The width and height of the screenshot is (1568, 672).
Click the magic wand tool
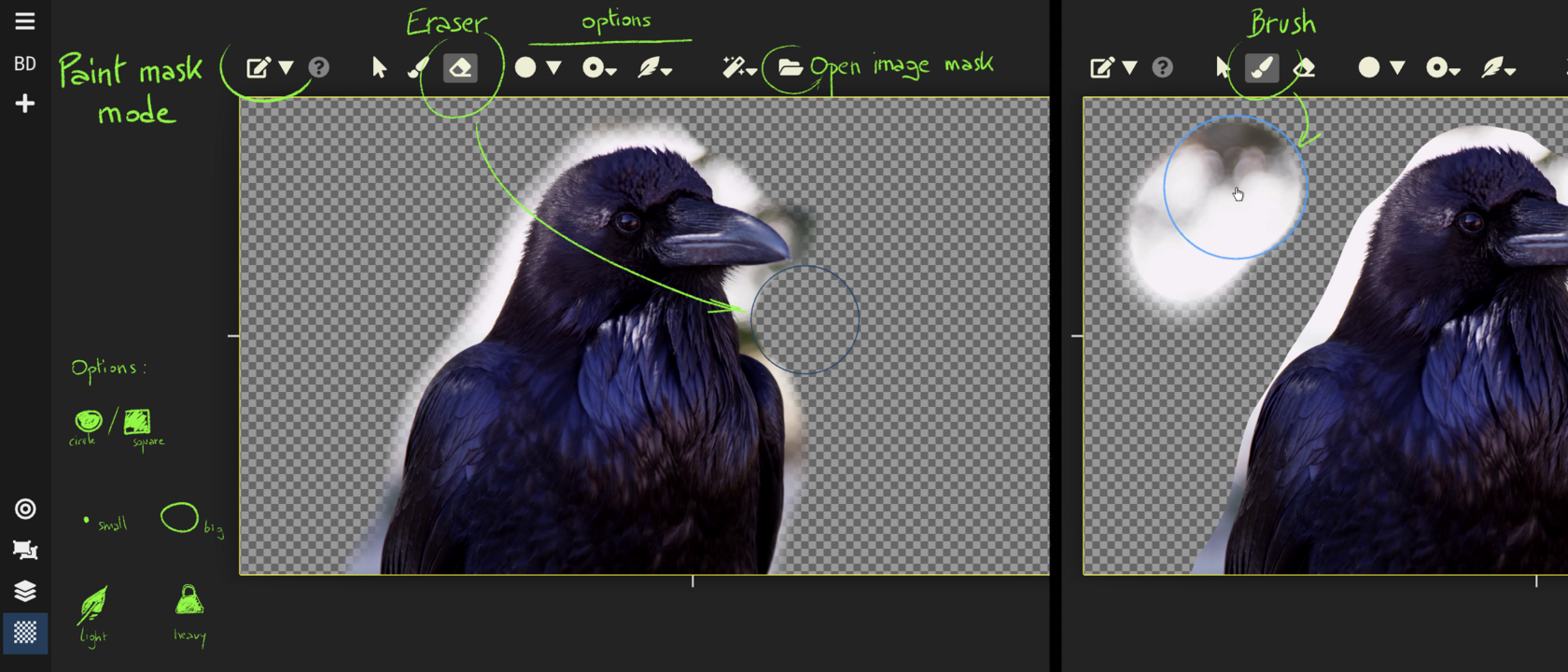737,68
